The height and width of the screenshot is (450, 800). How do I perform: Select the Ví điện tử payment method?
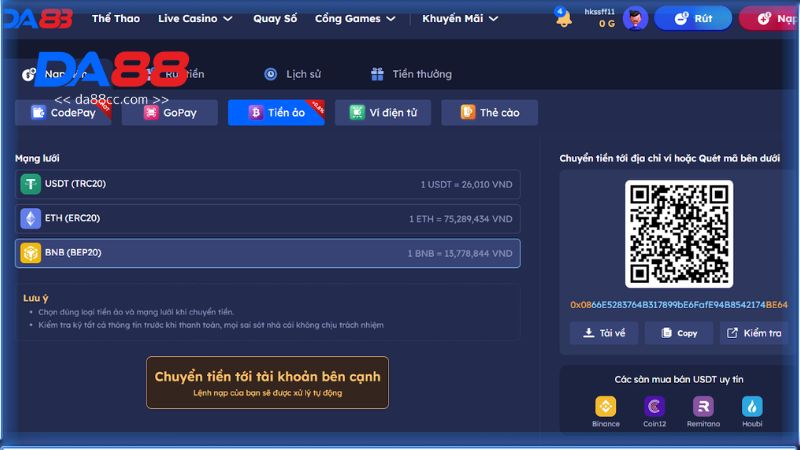(x=383, y=112)
